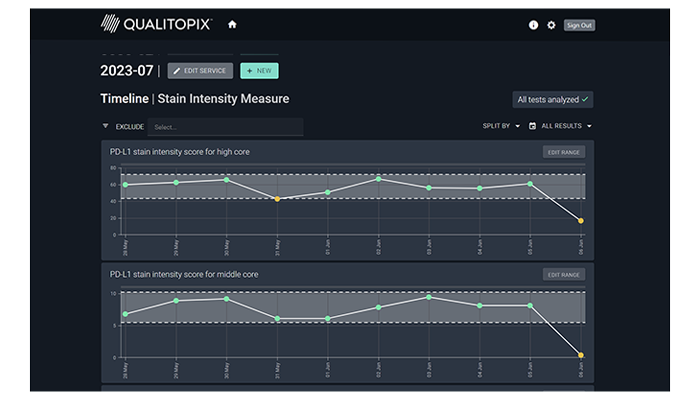
Task: Click the filter funnel icon beside Exclude
Action: (x=106, y=126)
